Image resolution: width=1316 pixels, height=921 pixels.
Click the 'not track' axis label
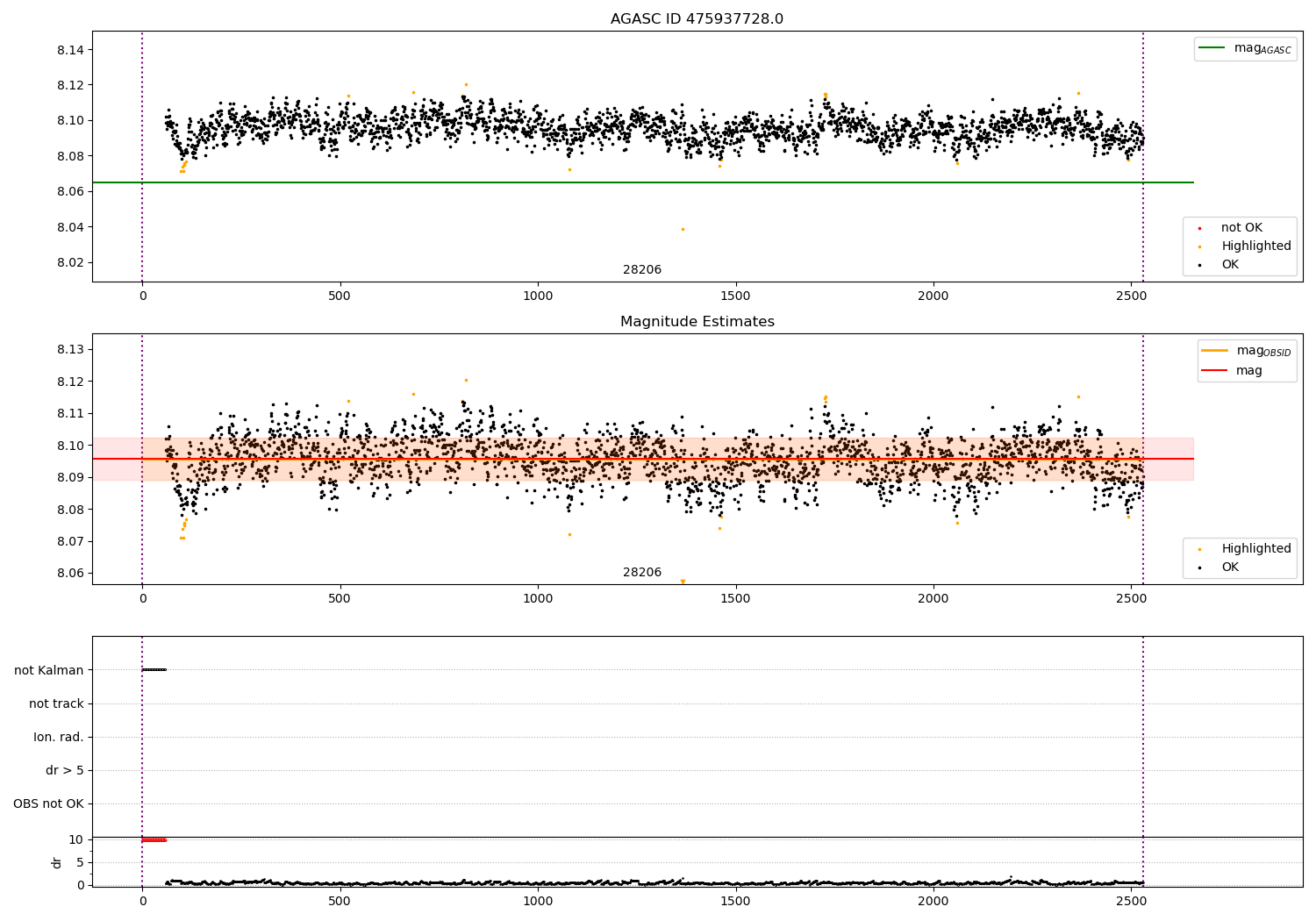click(56, 703)
